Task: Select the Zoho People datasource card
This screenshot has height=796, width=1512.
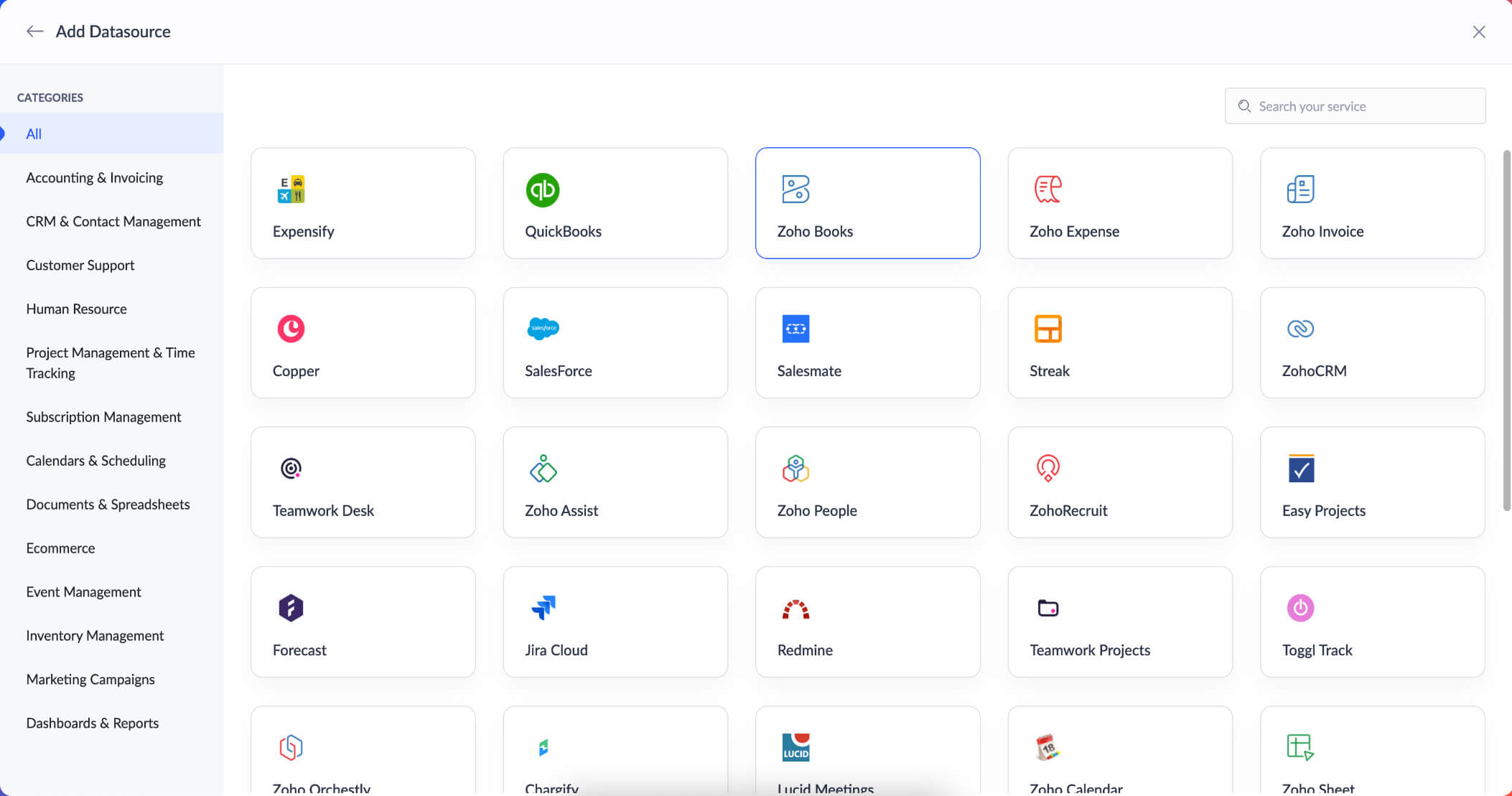Action: point(867,482)
